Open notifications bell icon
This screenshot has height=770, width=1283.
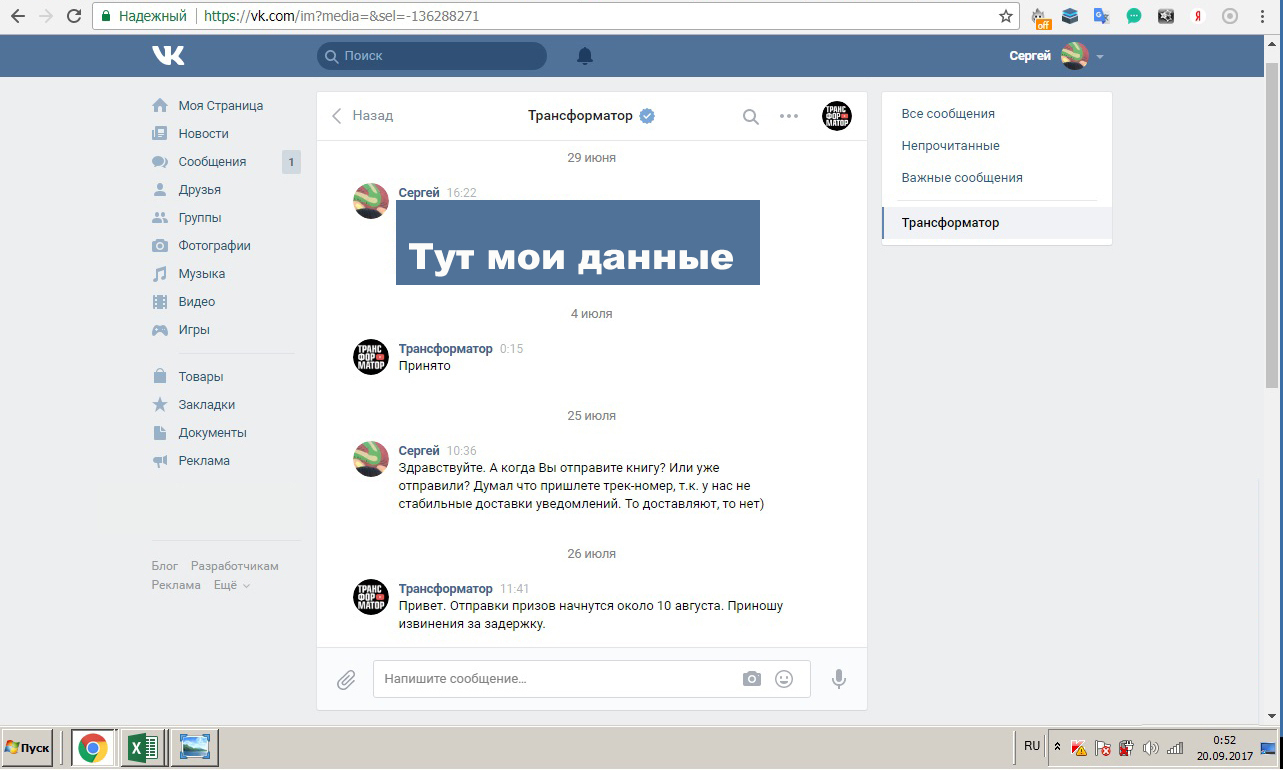coord(585,56)
